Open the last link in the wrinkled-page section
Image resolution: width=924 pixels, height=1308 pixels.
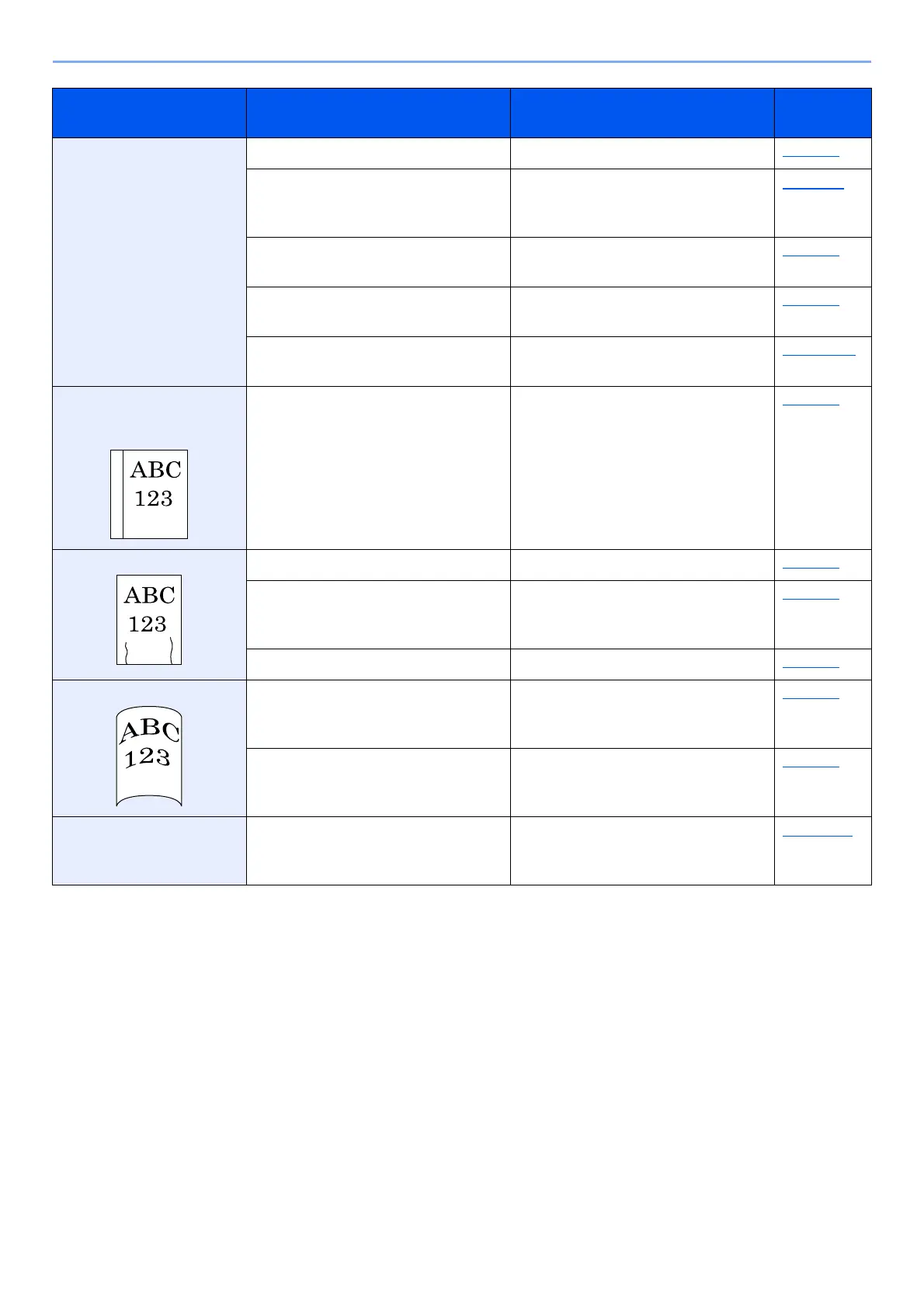(811, 666)
